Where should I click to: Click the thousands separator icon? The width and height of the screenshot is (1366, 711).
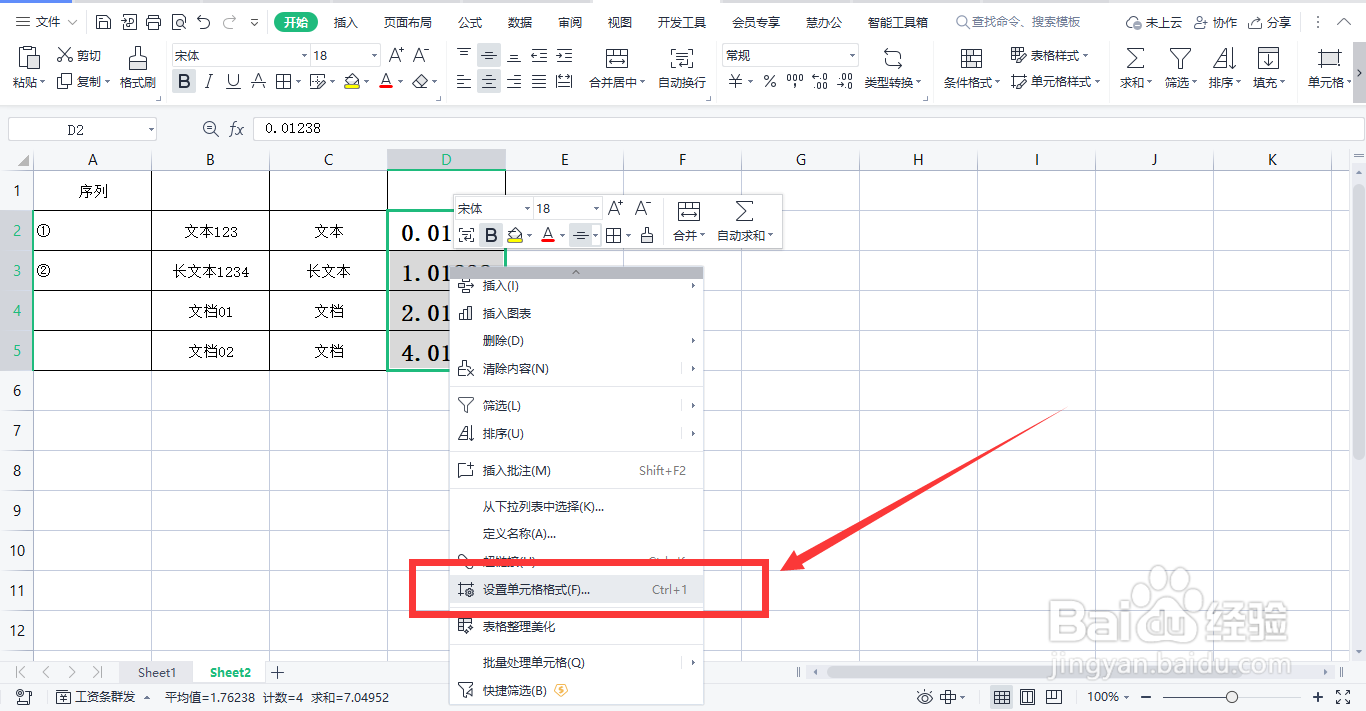coord(795,82)
